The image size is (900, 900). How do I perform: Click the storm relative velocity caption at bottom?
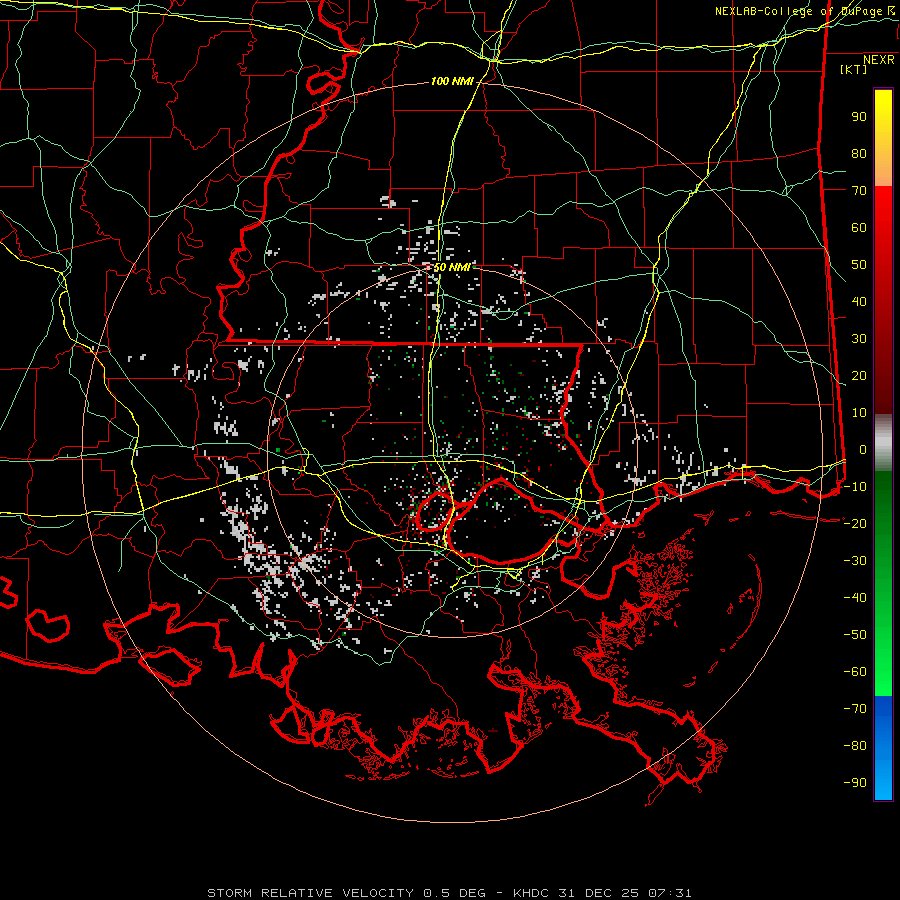[449, 893]
